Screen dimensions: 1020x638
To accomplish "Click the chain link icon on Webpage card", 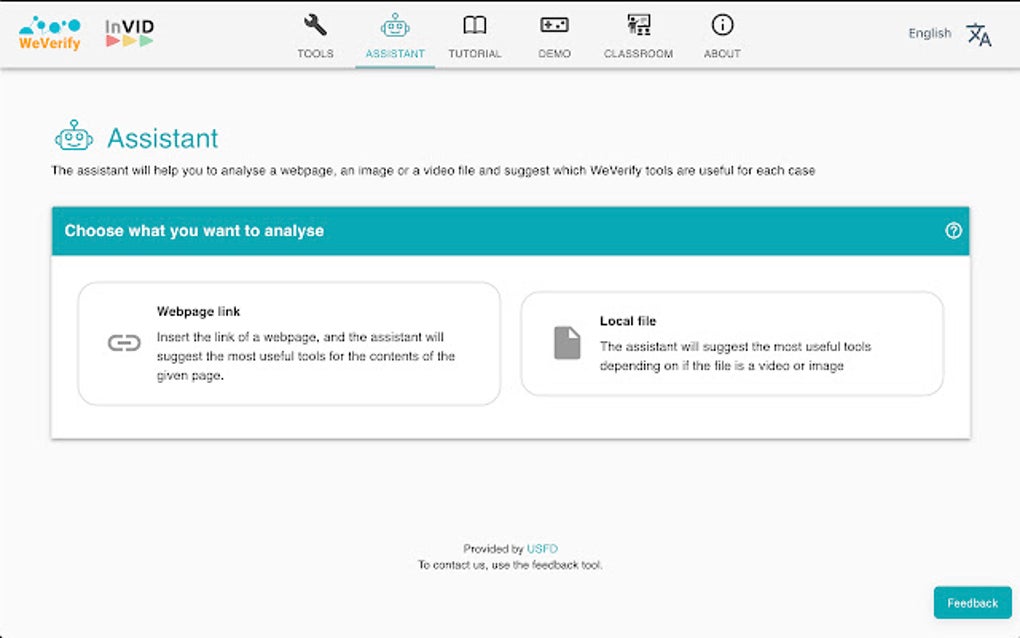I will [x=124, y=344].
